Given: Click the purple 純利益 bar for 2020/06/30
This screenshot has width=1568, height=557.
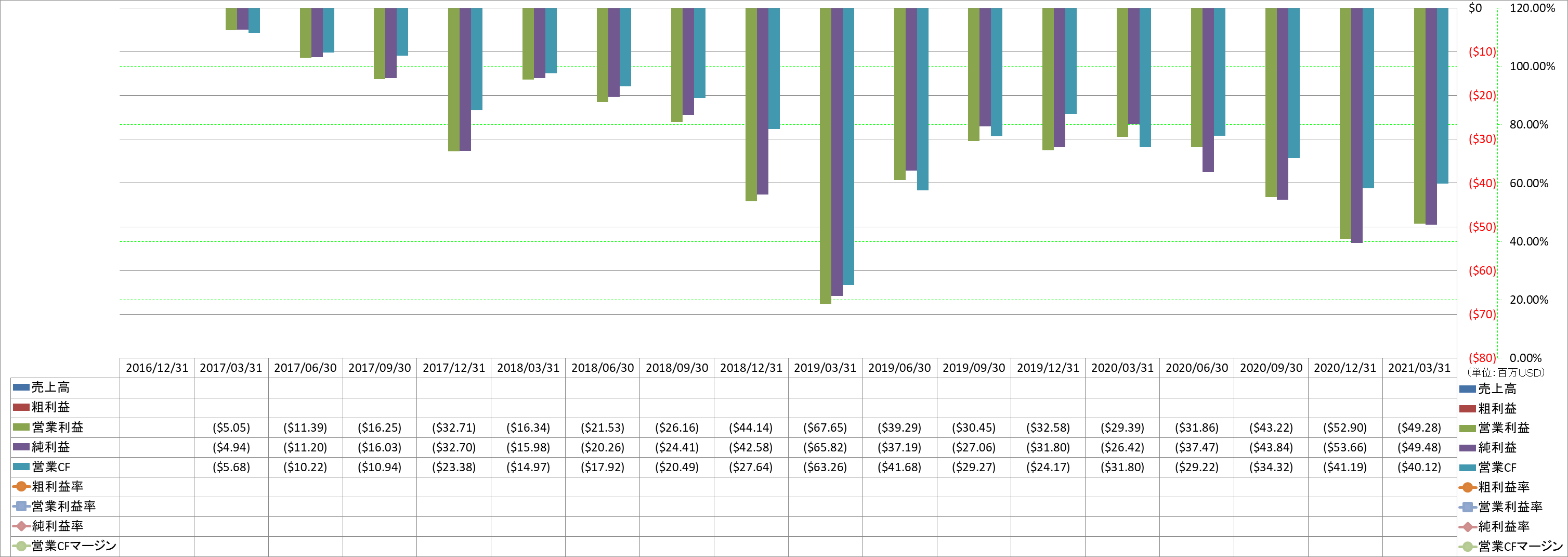Looking at the screenshot, I should (x=1208, y=90).
